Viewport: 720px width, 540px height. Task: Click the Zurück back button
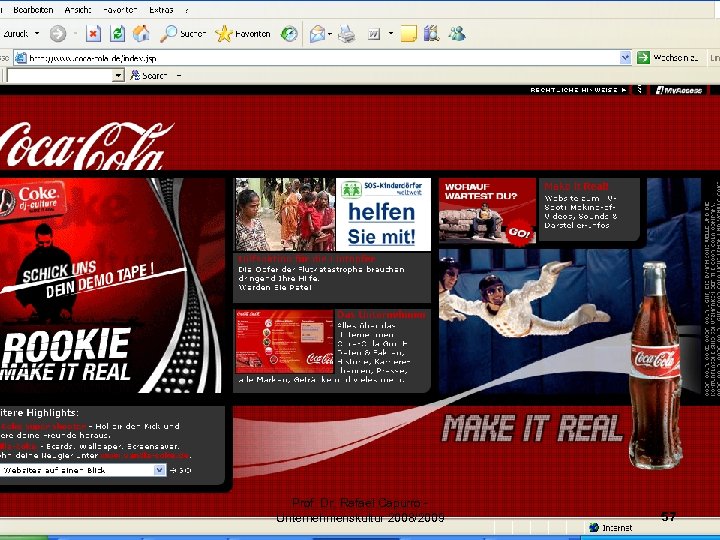(x=15, y=34)
